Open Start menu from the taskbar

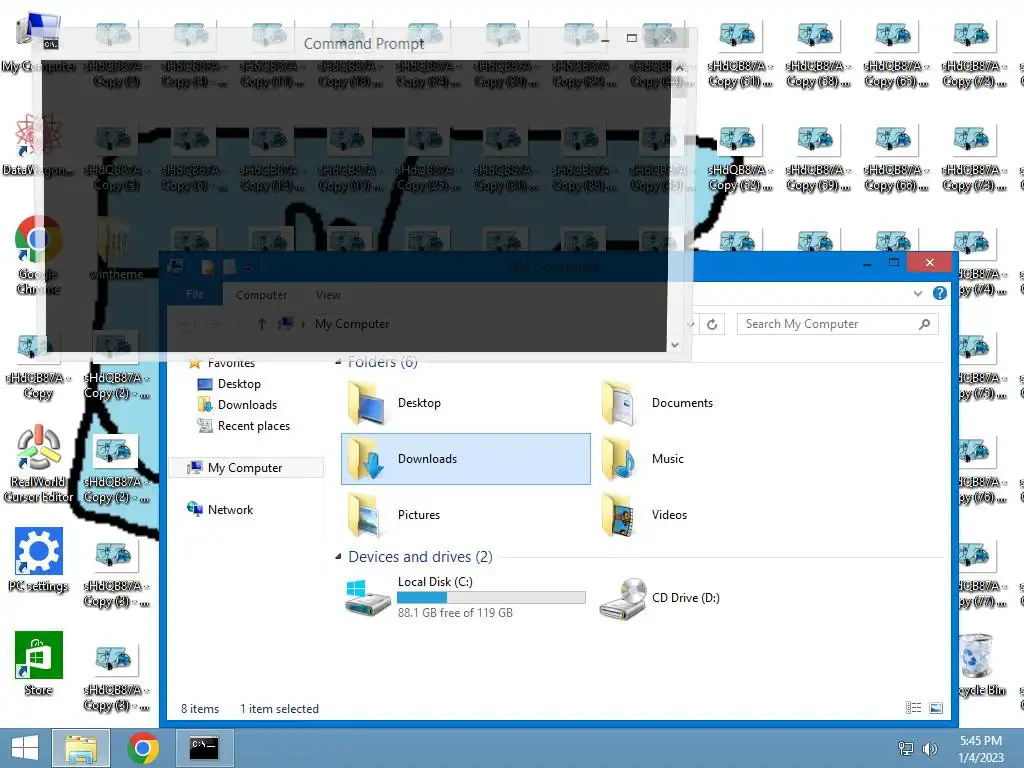point(25,748)
